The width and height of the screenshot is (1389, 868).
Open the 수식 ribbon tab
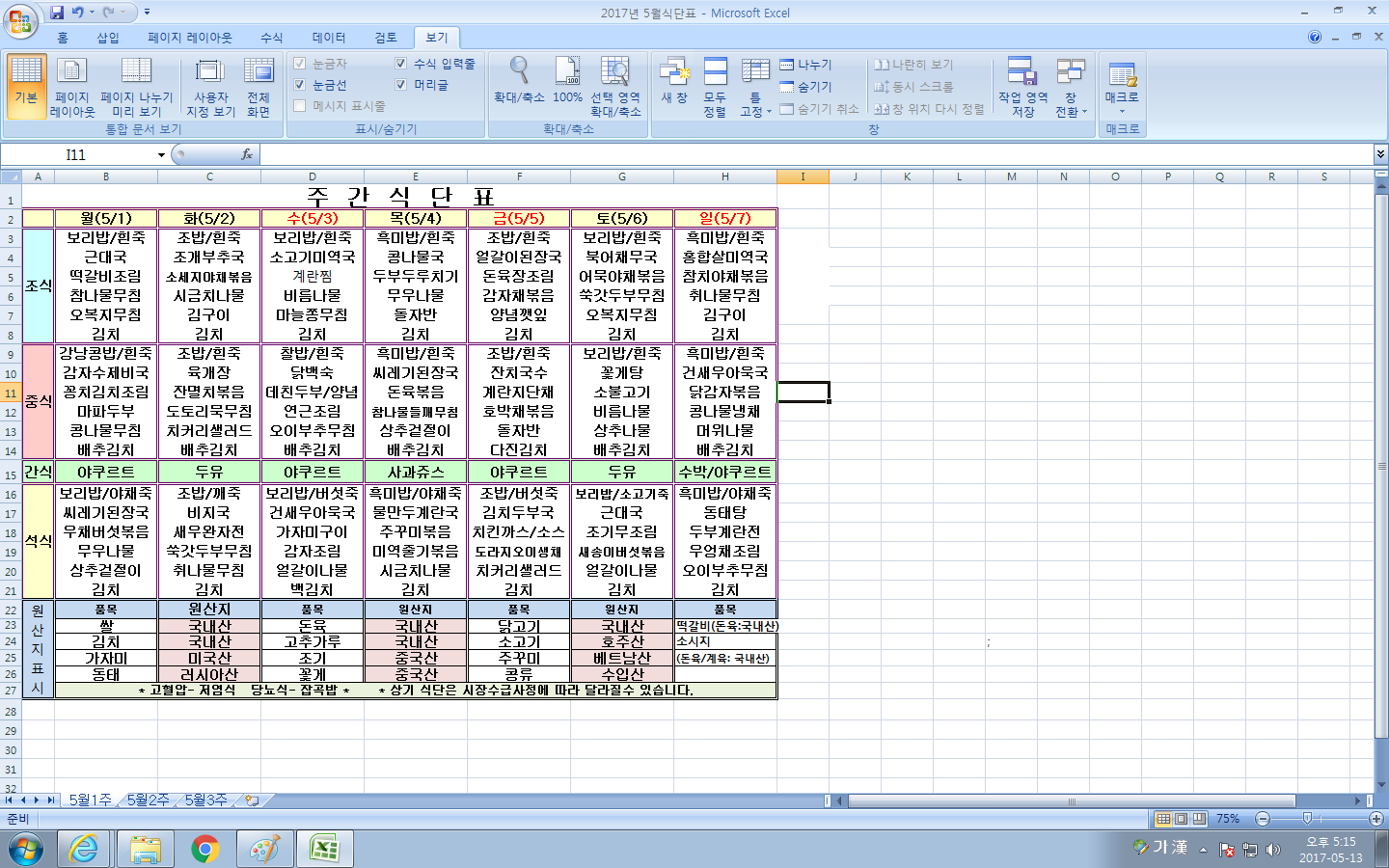pyautogui.click(x=272, y=38)
